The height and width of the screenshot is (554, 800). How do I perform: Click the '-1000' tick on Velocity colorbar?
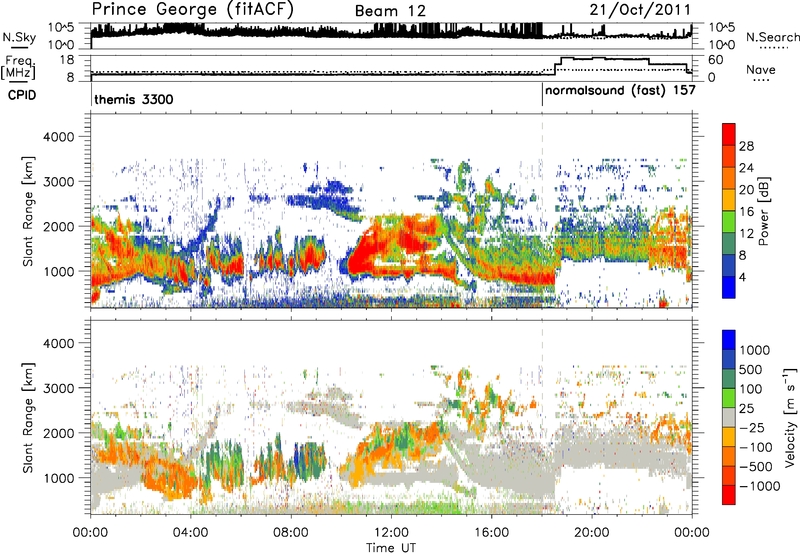click(760, 486)
